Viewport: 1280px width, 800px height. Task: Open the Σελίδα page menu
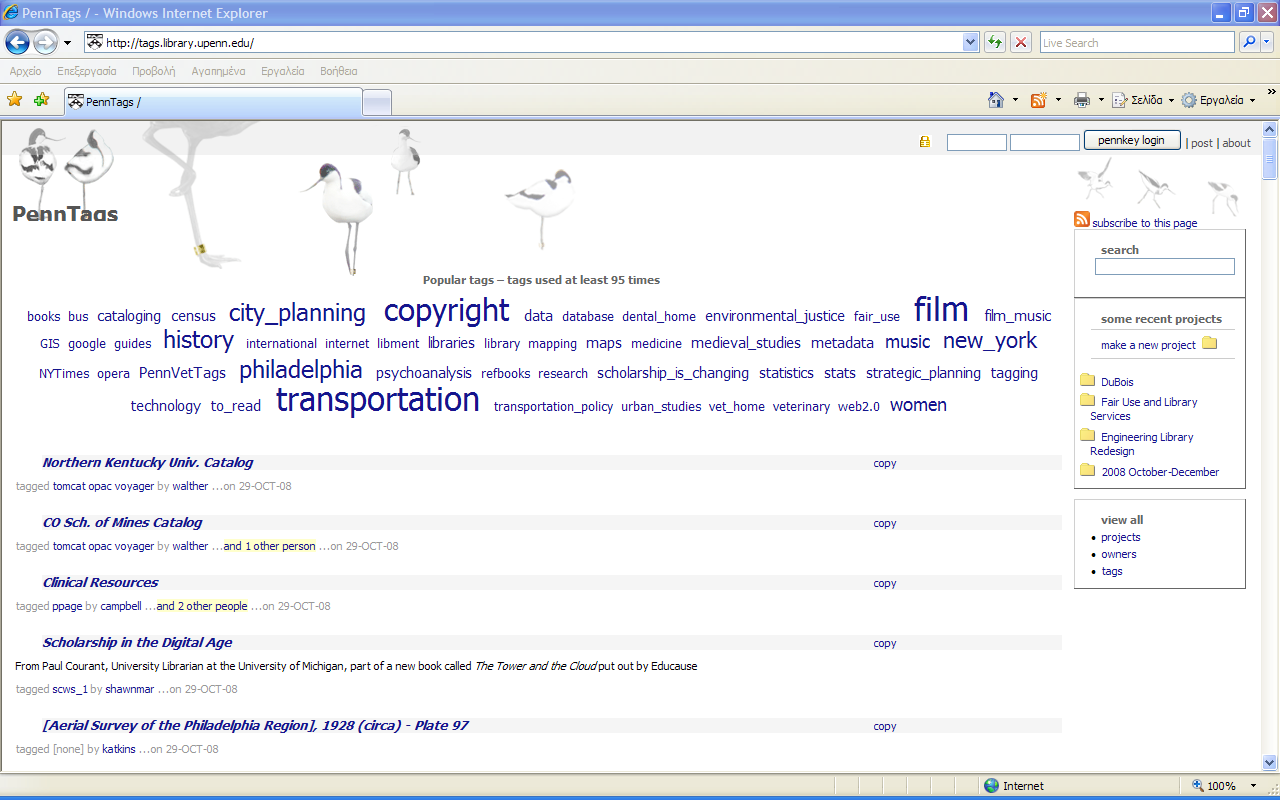[x=1143, y=100]
